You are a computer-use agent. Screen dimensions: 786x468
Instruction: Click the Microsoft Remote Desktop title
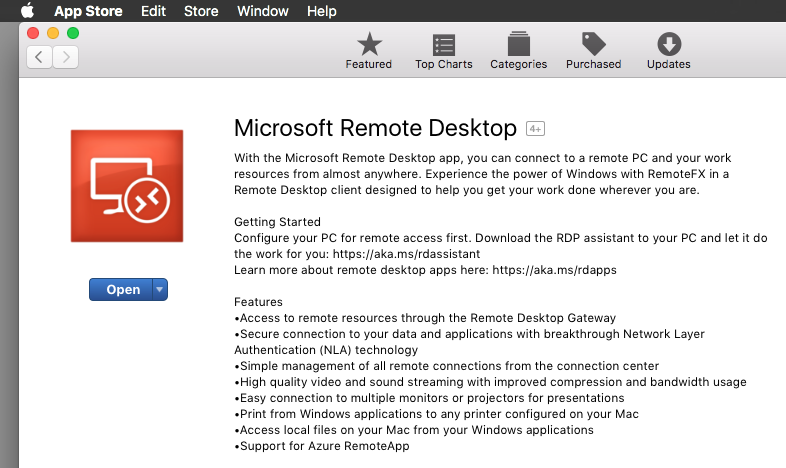(x=375, y=128)
